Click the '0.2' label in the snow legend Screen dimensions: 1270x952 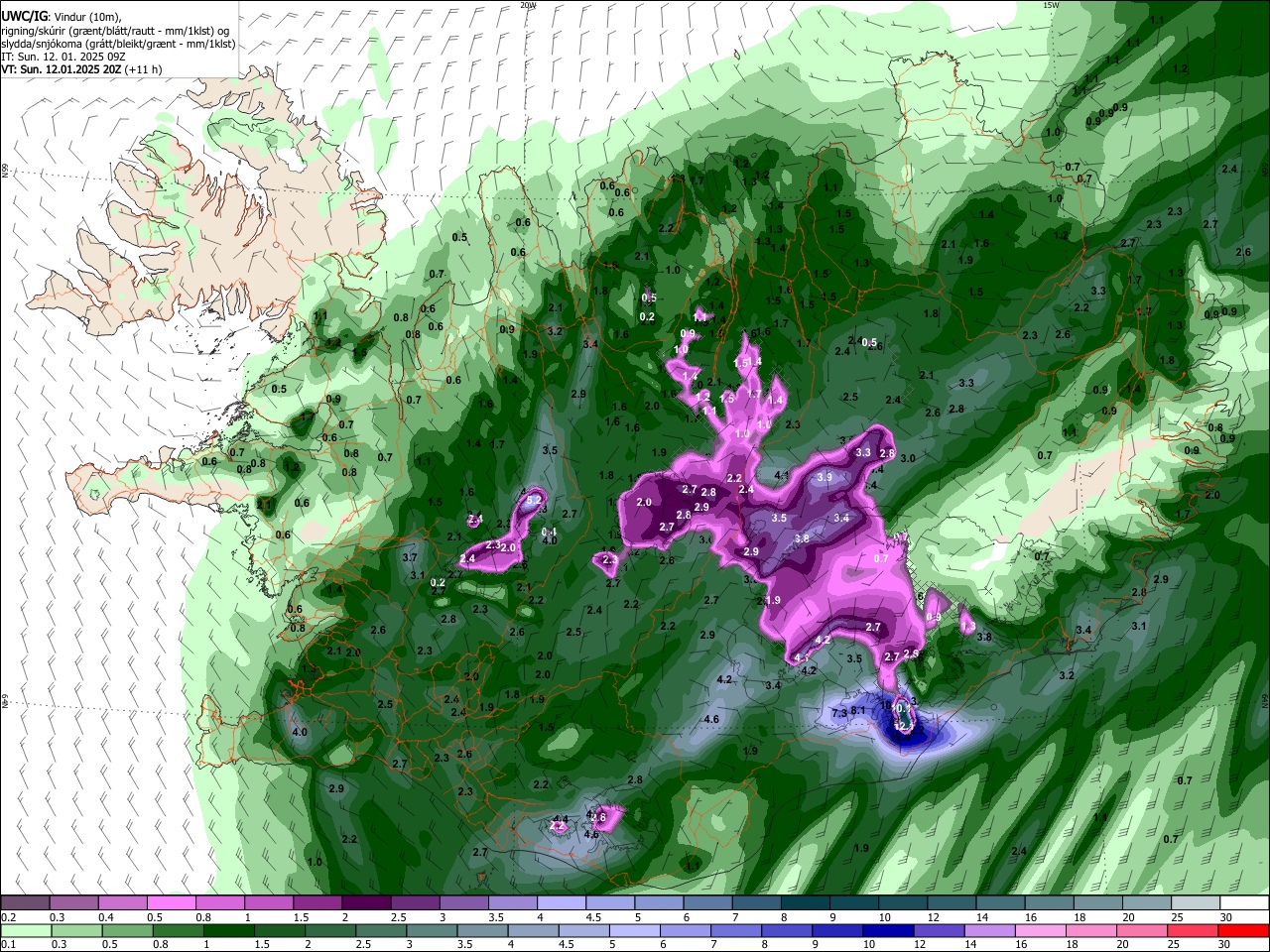(8, 917)
